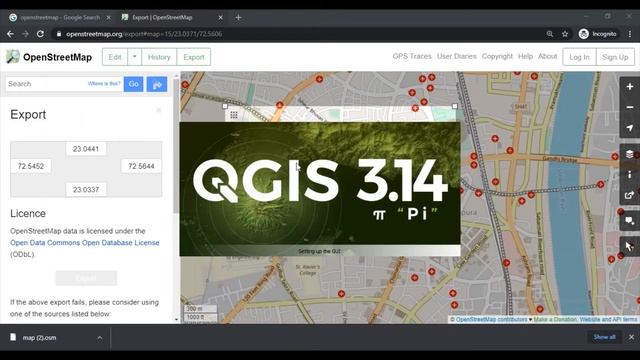Select the Export | OpenStreetMap tab
The height and width of the screenshot is (360, 640).
coord(171,18)
